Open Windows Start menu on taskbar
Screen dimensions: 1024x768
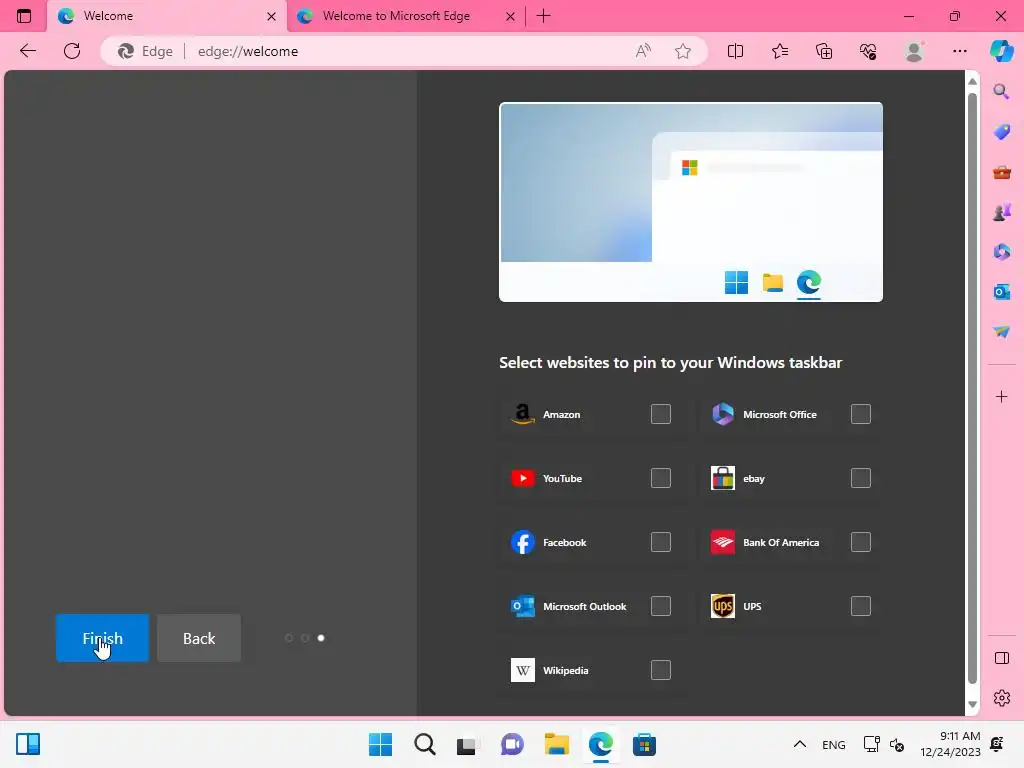380,744
